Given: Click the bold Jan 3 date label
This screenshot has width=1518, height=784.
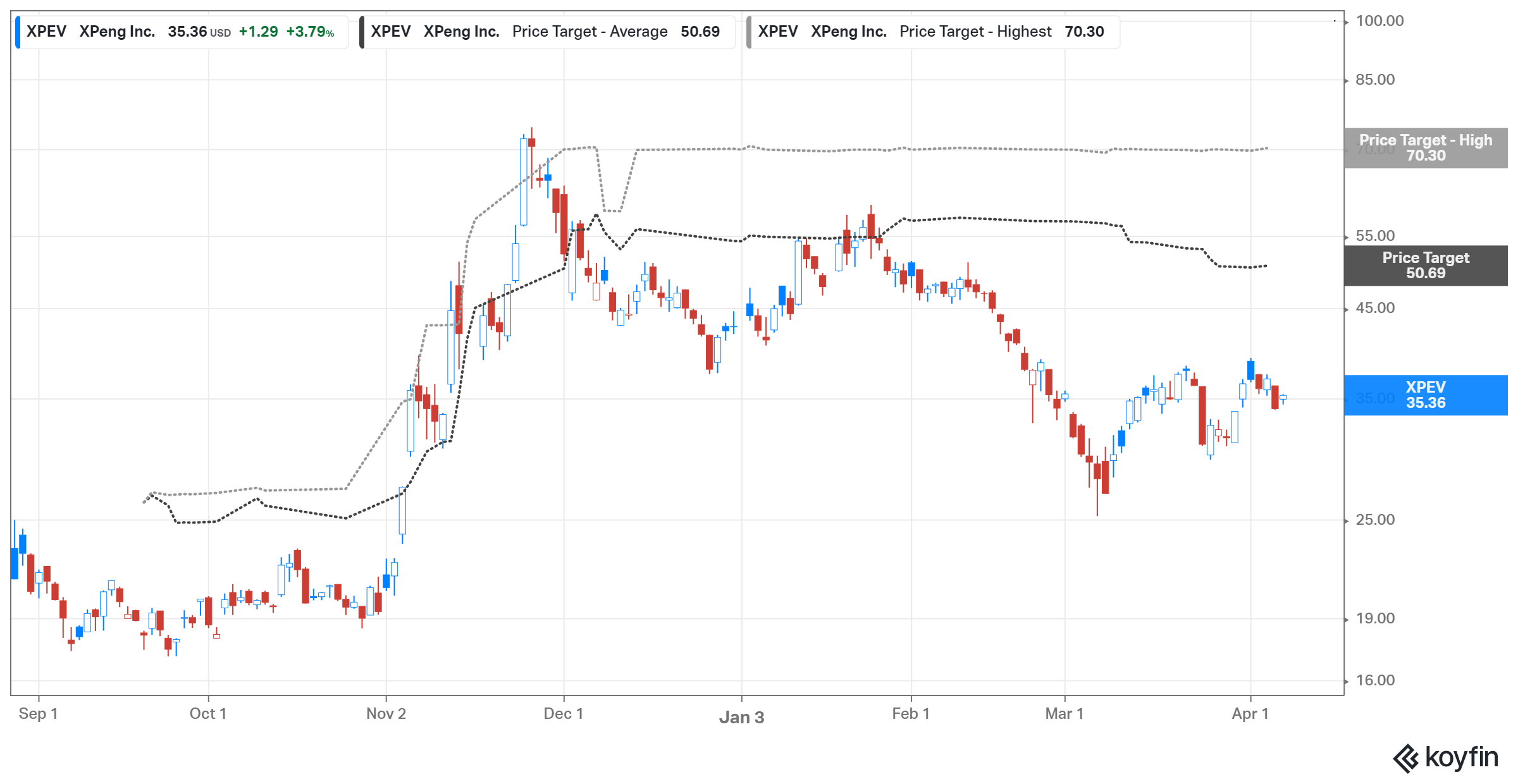Looking at the screenshot, I should click(741, 718).
